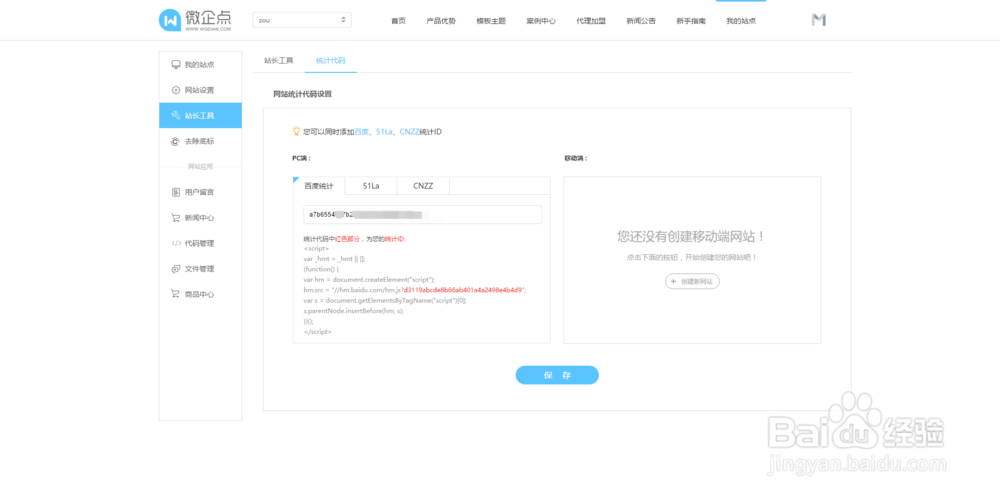
Task: Click the 点击下面的按钮 hint text
Action: click(x=691, y=258)
